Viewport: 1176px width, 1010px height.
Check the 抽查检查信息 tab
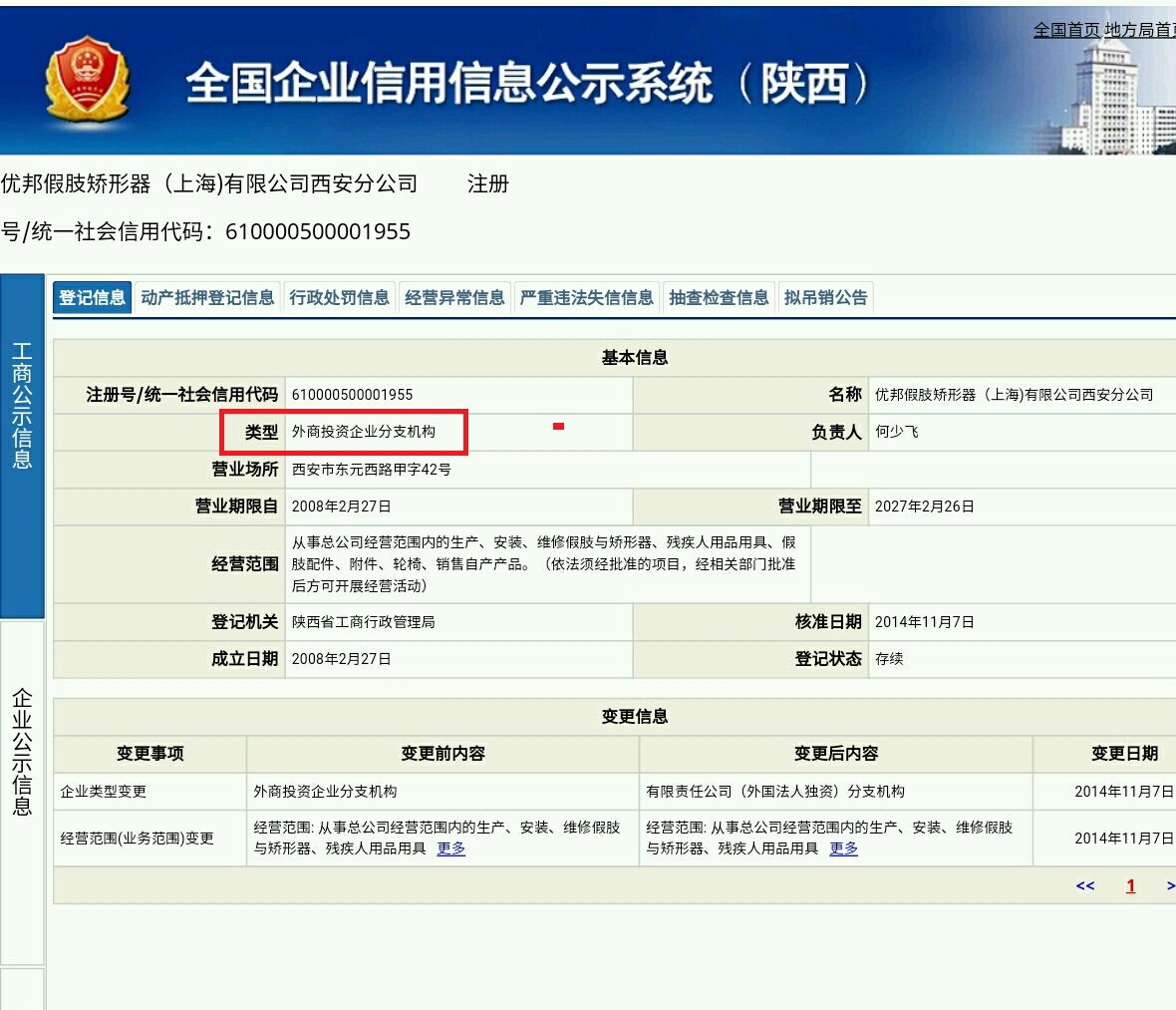[x=718, y=296]
